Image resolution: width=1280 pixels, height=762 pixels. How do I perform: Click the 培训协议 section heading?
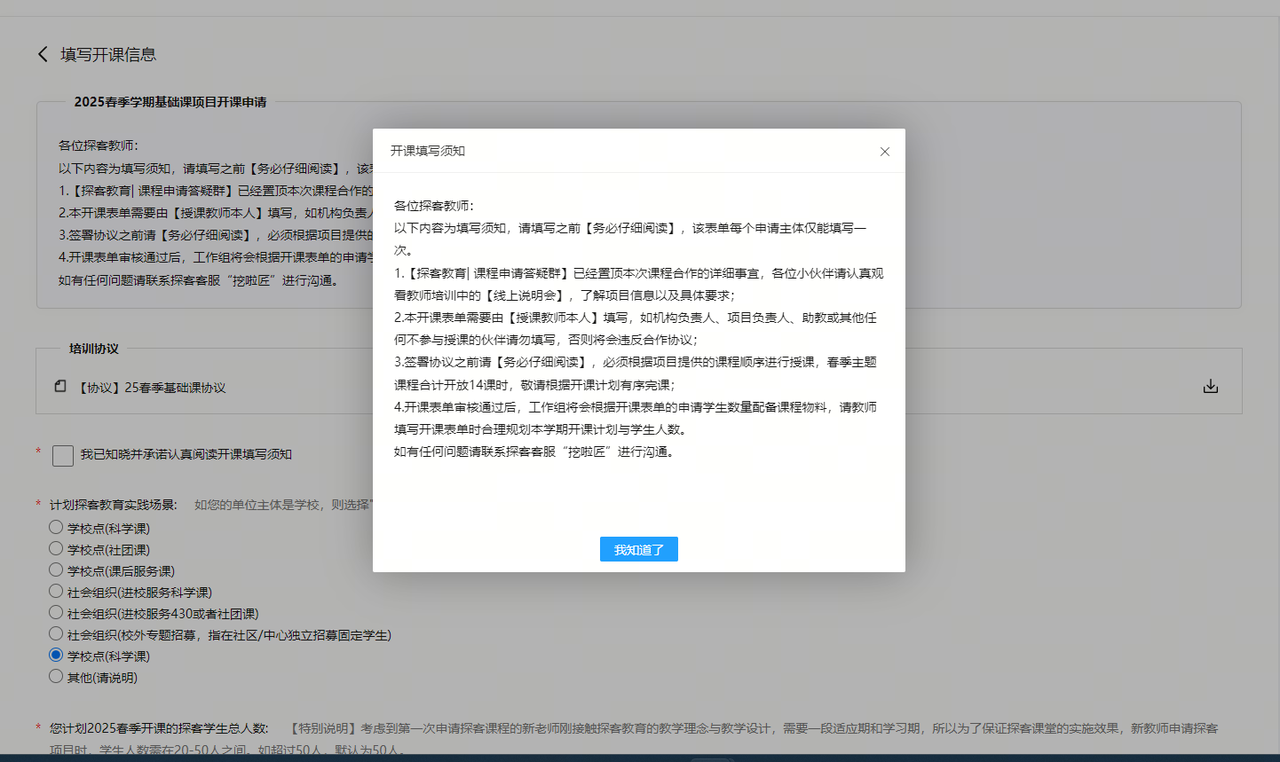click(94, 349)
